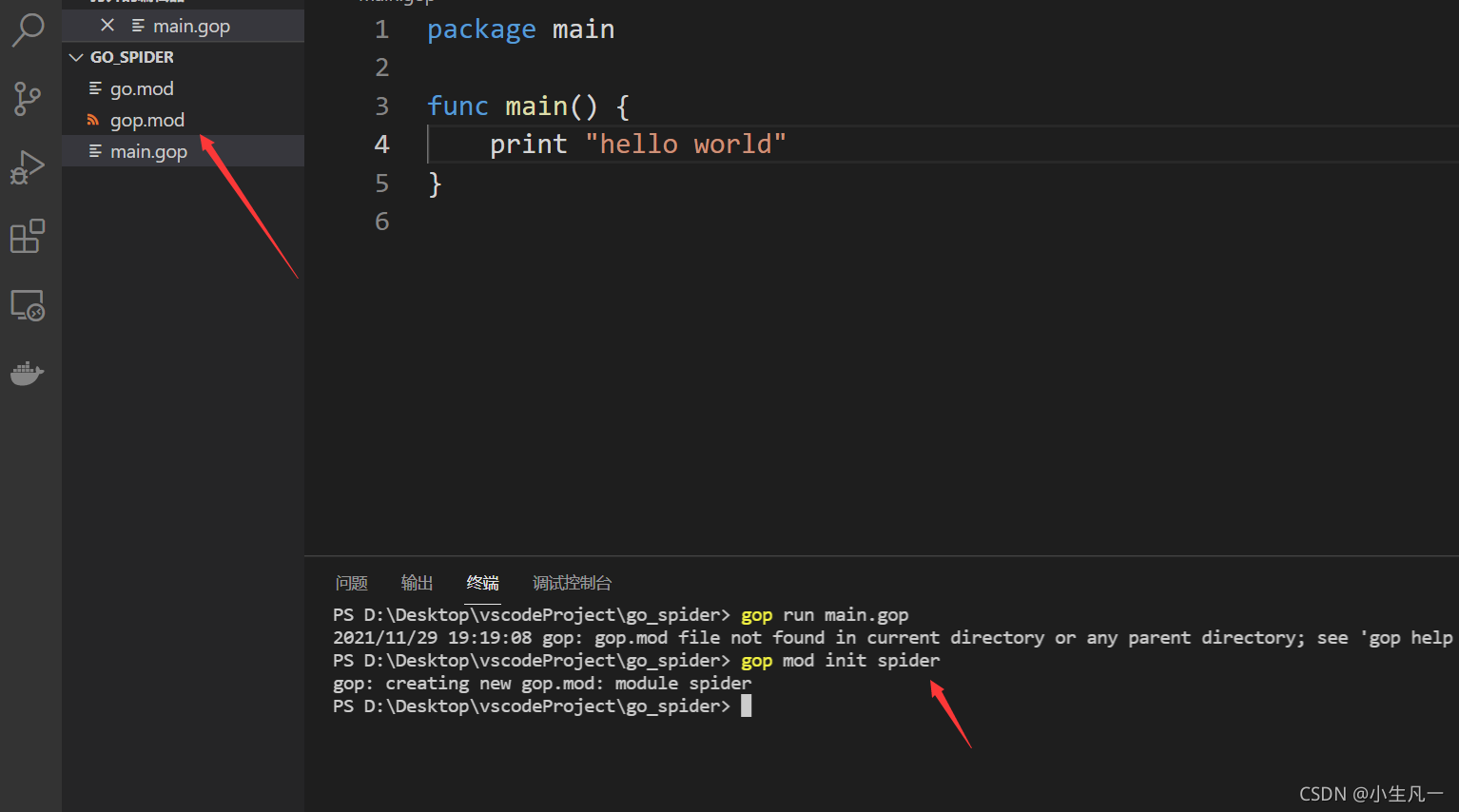Click the "gop run main.gop" terminal command

pyautogui.click(x=825, y=615)
